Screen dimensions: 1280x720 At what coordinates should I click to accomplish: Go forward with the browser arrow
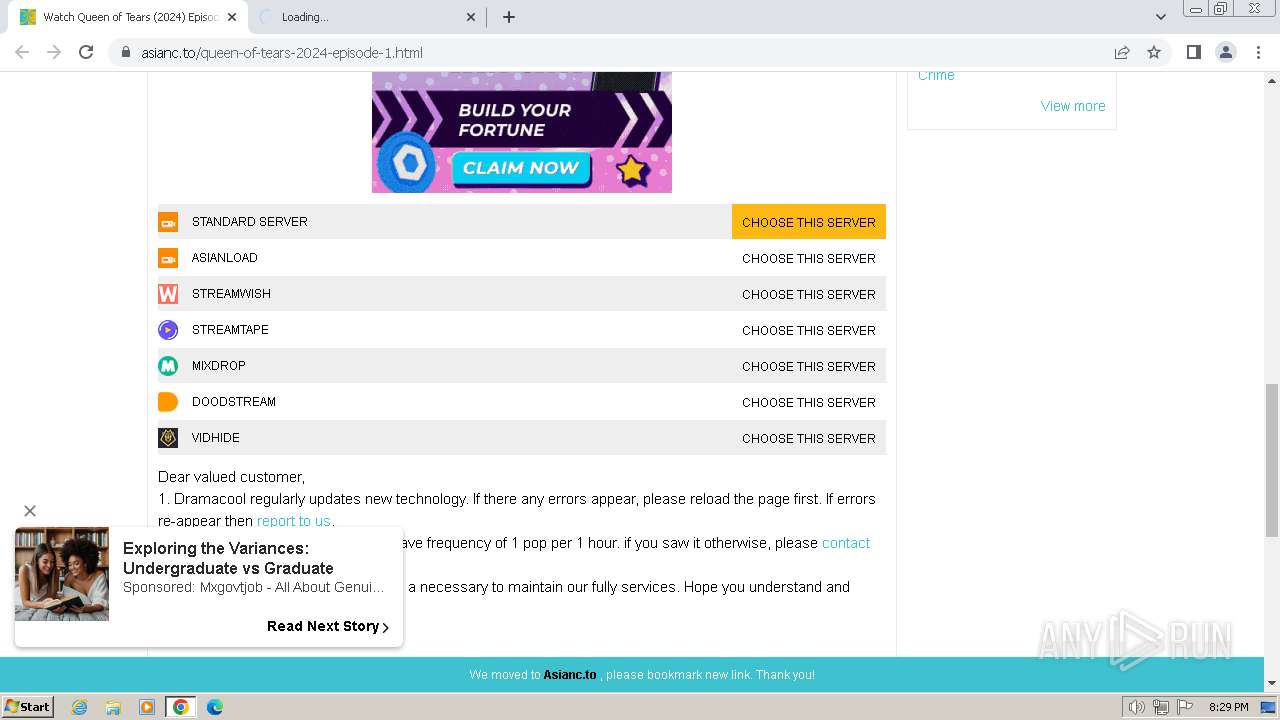[x=54, y=52]
